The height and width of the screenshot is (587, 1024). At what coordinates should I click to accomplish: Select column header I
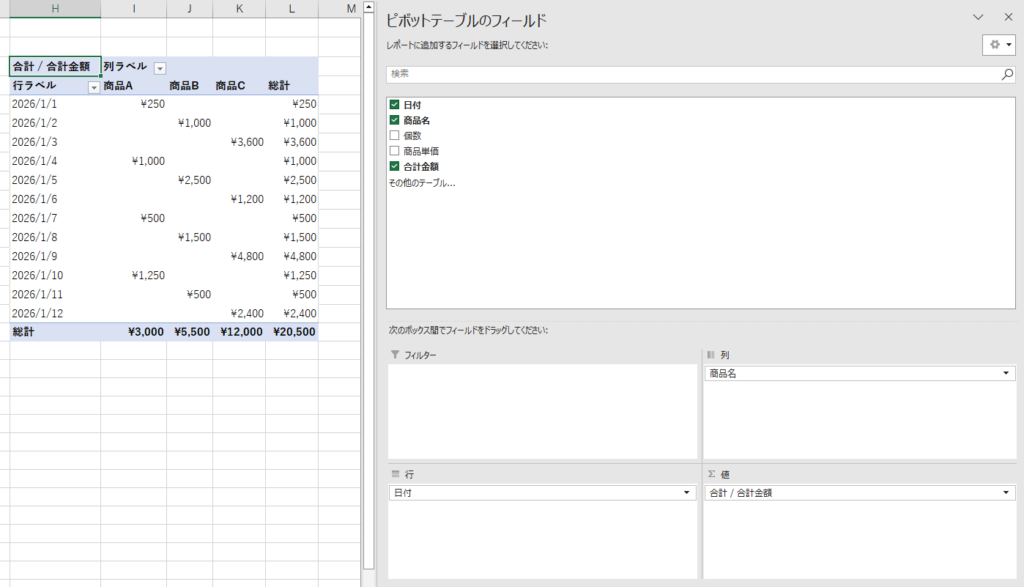133,9
